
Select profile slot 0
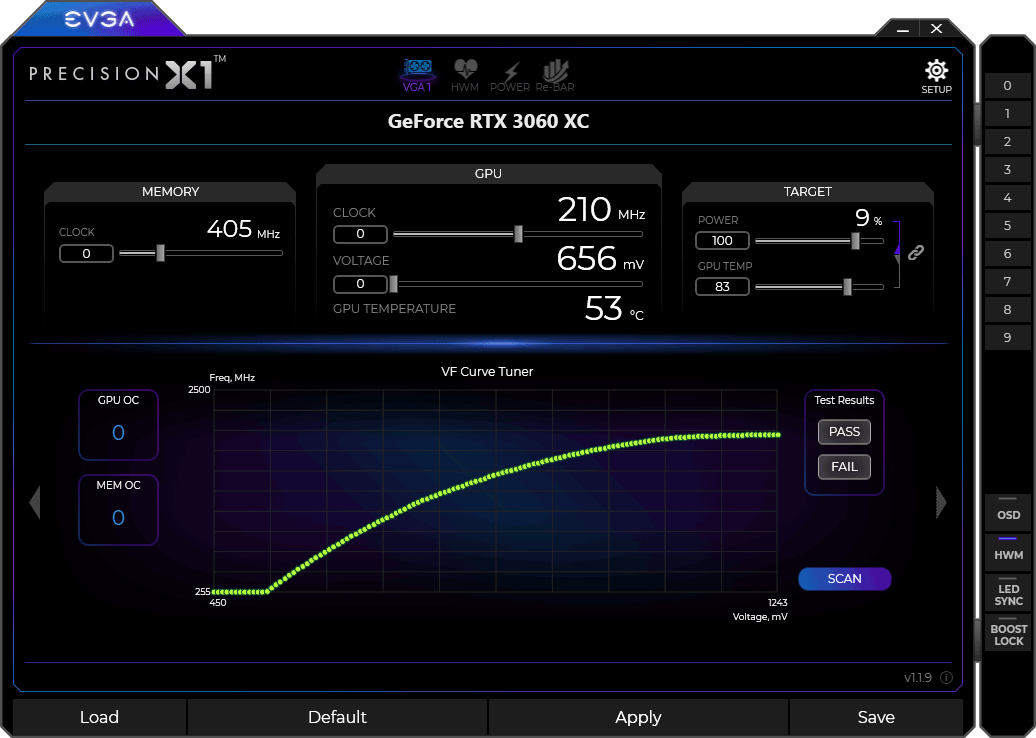(x=1008, y=85)
